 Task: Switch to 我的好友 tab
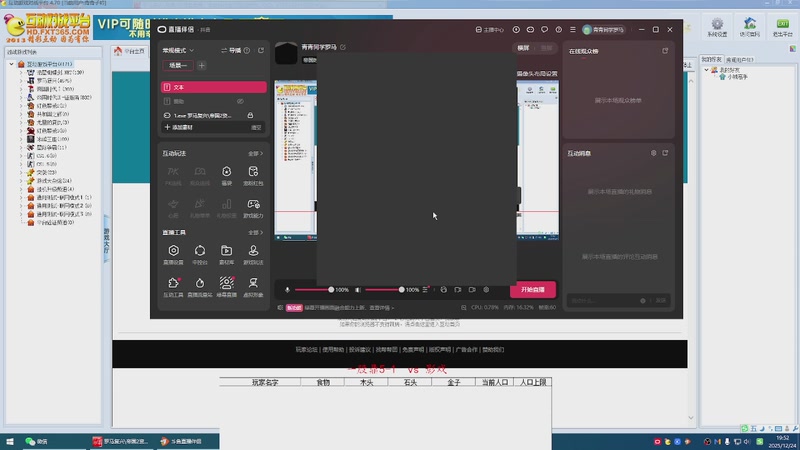[x=711, y=60]
